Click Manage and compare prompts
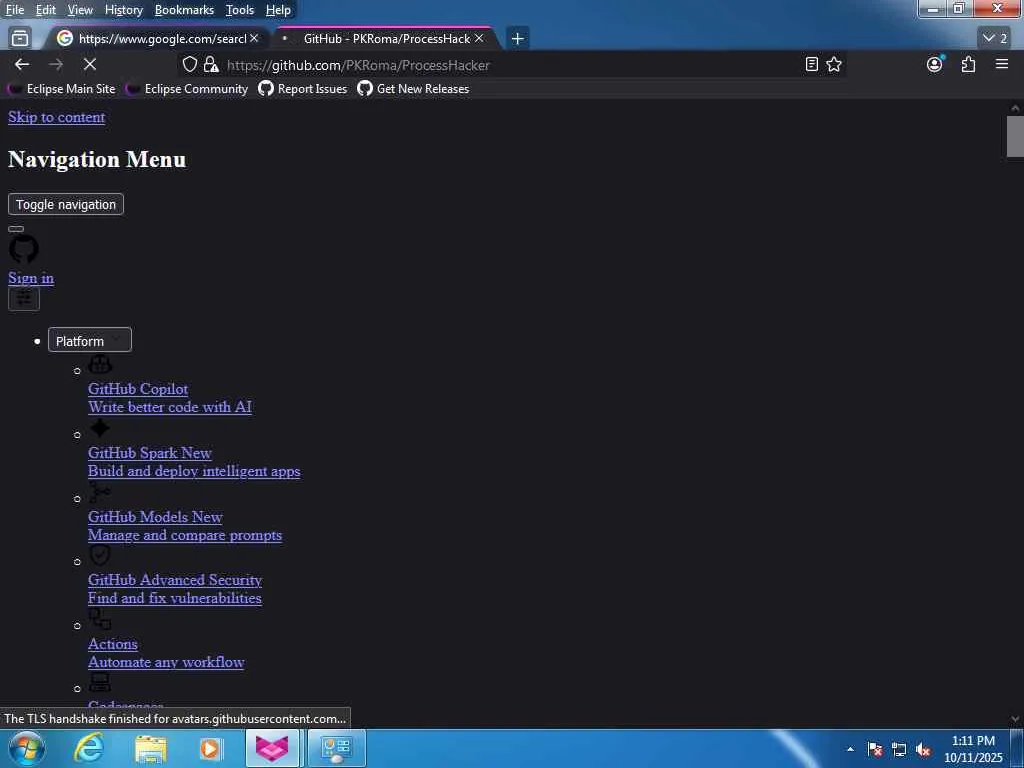 click(185, 535)
